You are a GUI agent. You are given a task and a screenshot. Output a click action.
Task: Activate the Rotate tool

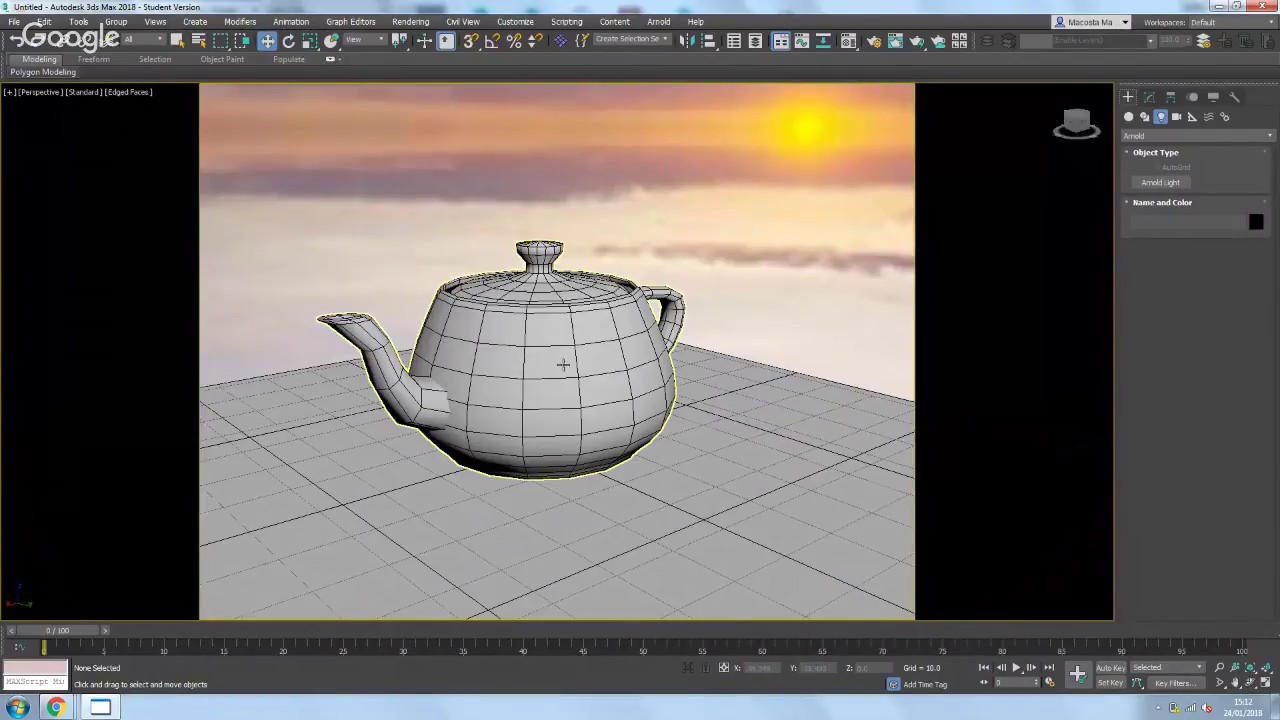(288, 41)
